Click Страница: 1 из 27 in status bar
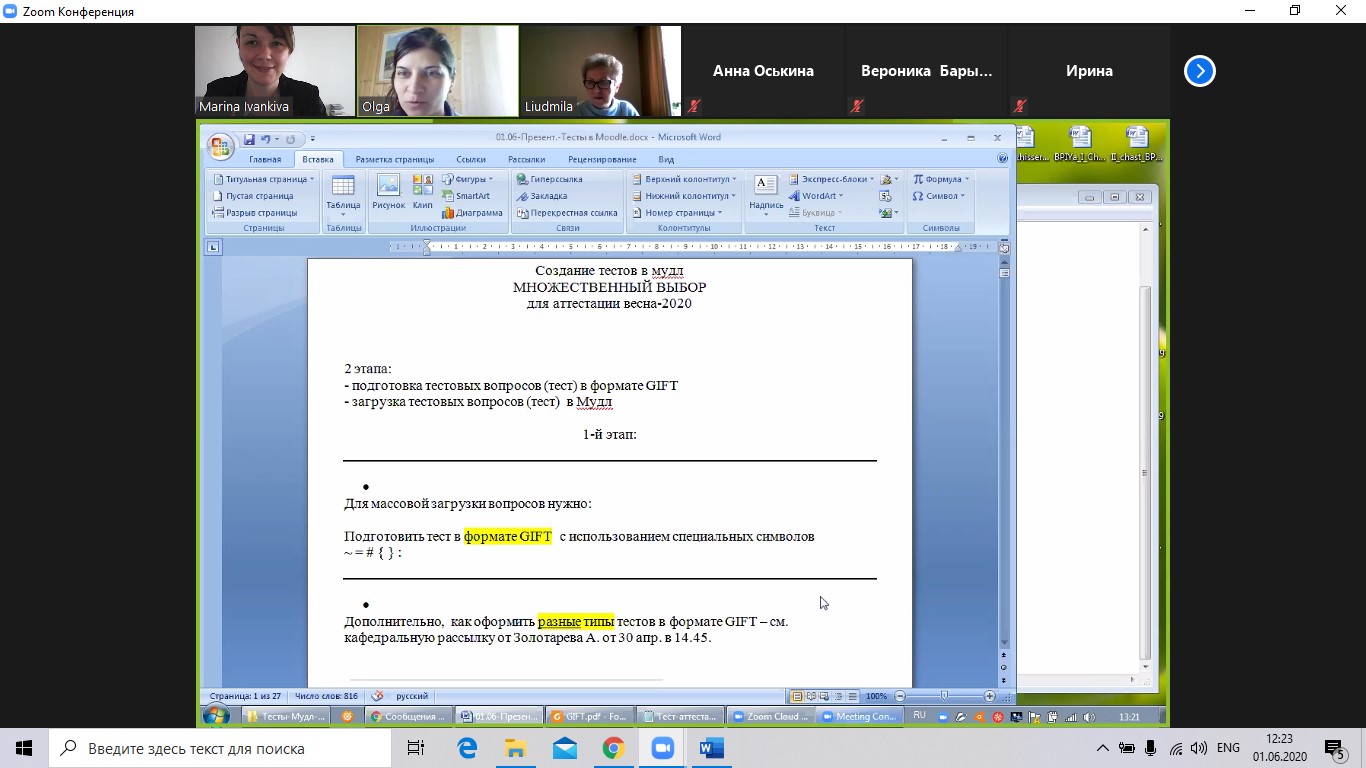 [x=246, y=696]
